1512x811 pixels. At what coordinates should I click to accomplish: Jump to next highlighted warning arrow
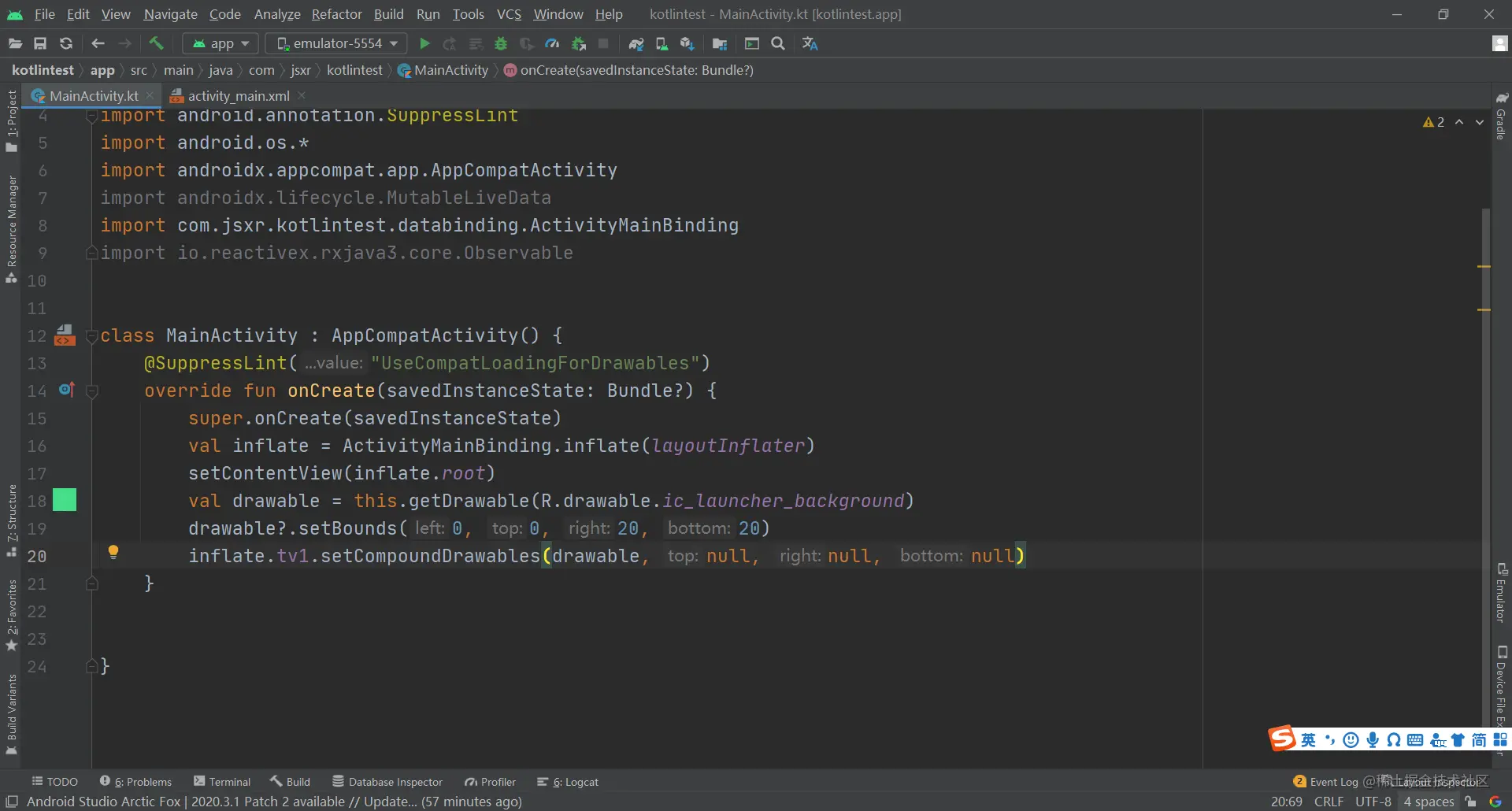point(1480,122)
